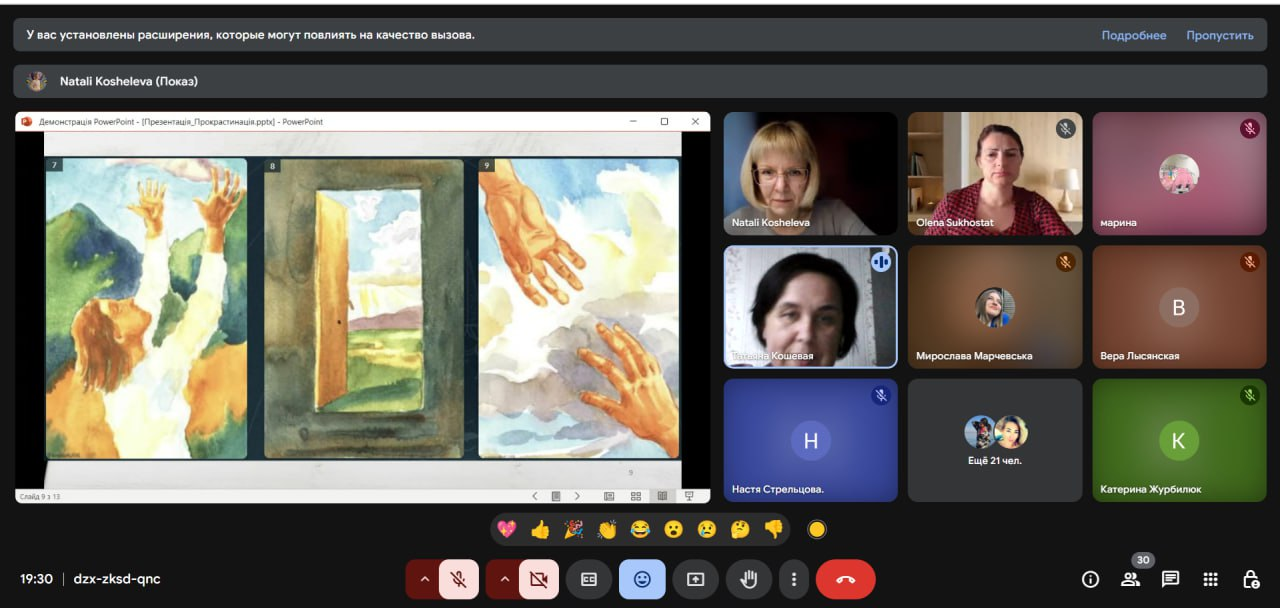Viewport: 1280px width, 608px height.
Task: Hide the emoji reactions bar
Action: pos(642,579)
